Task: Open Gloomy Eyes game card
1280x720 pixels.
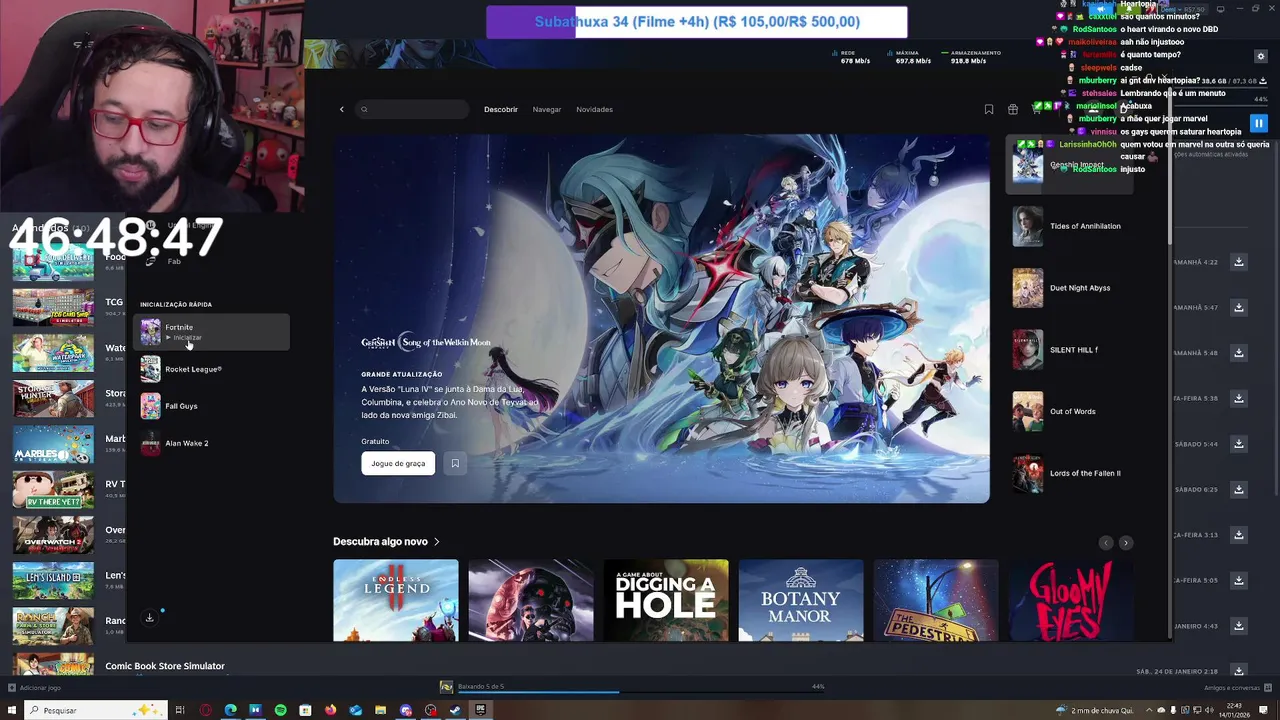Action: (x=1071, y=600)
